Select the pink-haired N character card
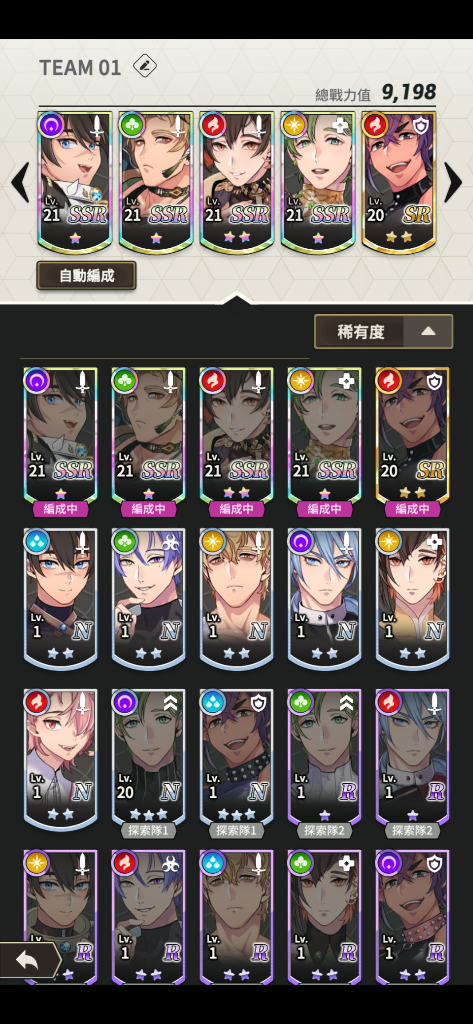 pyautogui.click(x=60, y=758)
